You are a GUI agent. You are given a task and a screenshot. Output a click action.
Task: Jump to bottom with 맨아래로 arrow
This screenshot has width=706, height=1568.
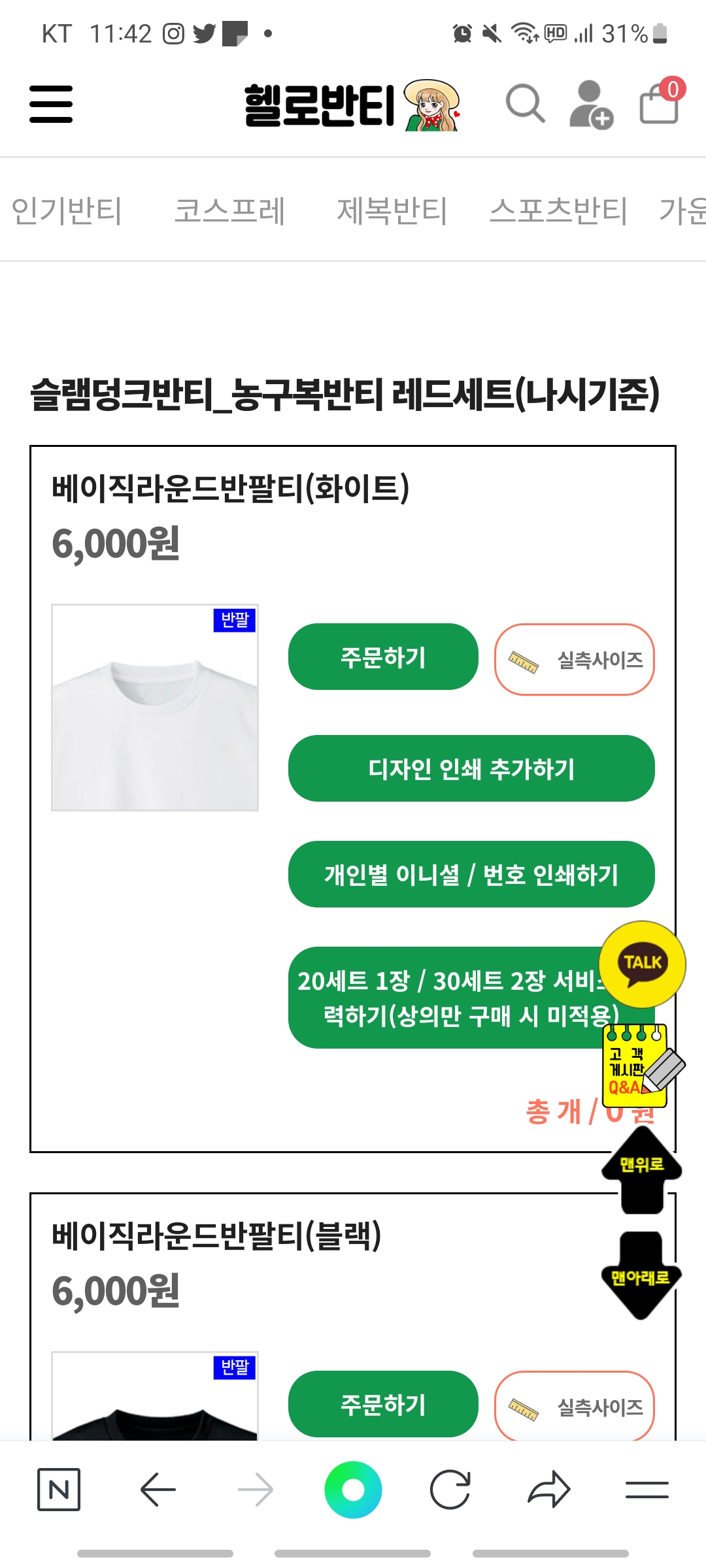coord(641,1275)
